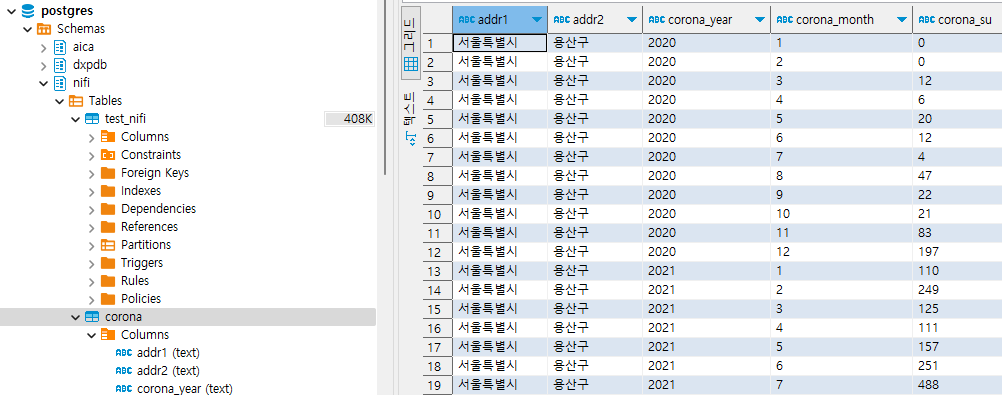
Task: Expand the Foreign Keys node
Action: coord(91,173)
